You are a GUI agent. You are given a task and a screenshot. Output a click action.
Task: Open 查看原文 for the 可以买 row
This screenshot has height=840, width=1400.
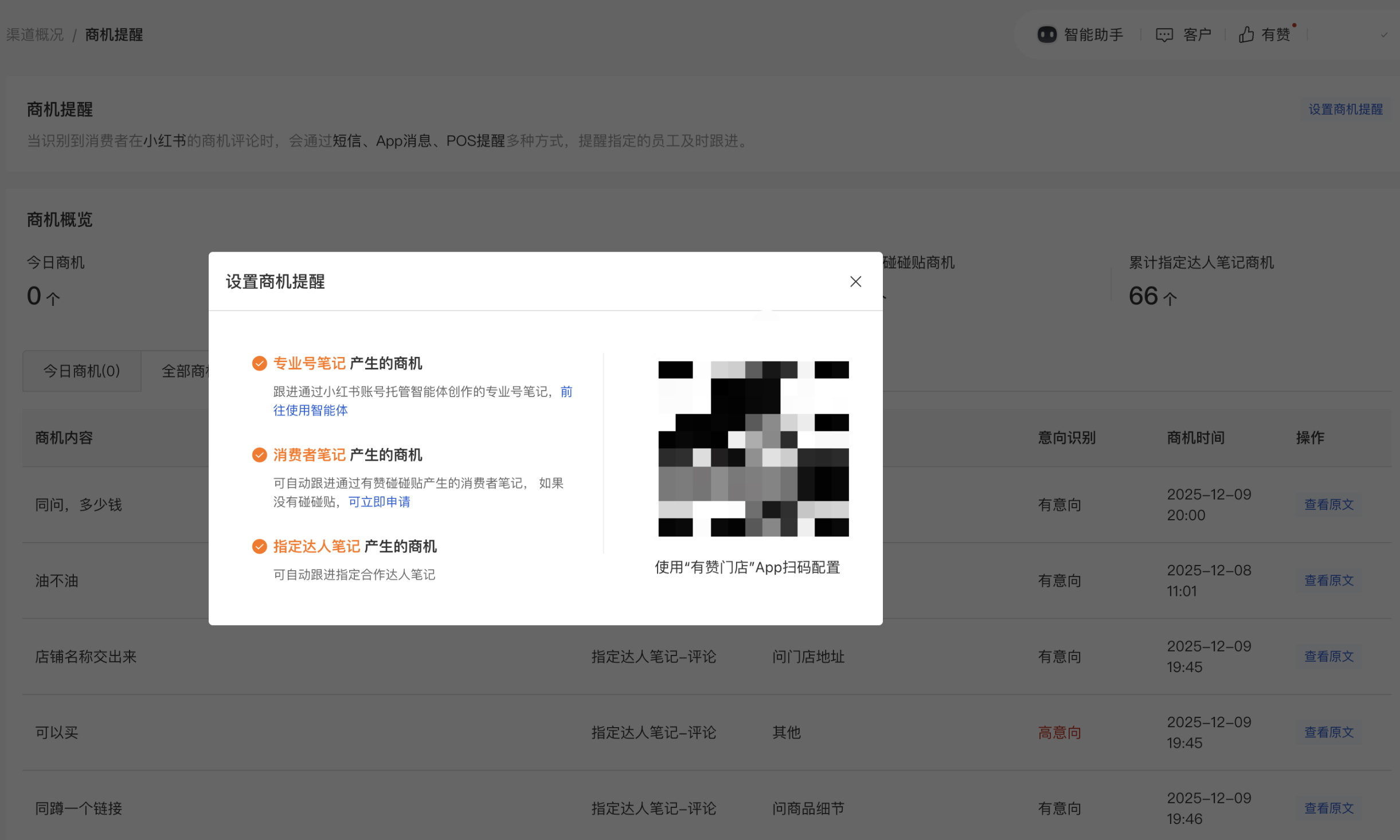pyautogui.click(x=1328, y=732)
